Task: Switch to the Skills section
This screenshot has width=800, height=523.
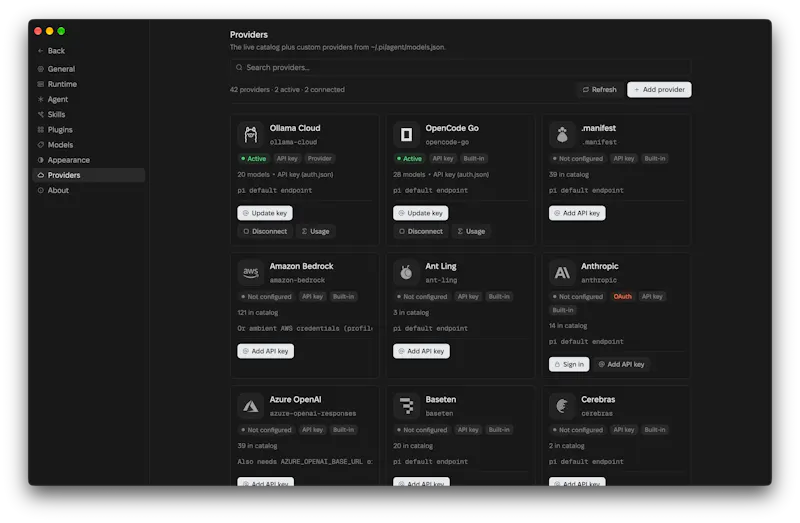Action: pyautogui.click(x=89, y=114)
